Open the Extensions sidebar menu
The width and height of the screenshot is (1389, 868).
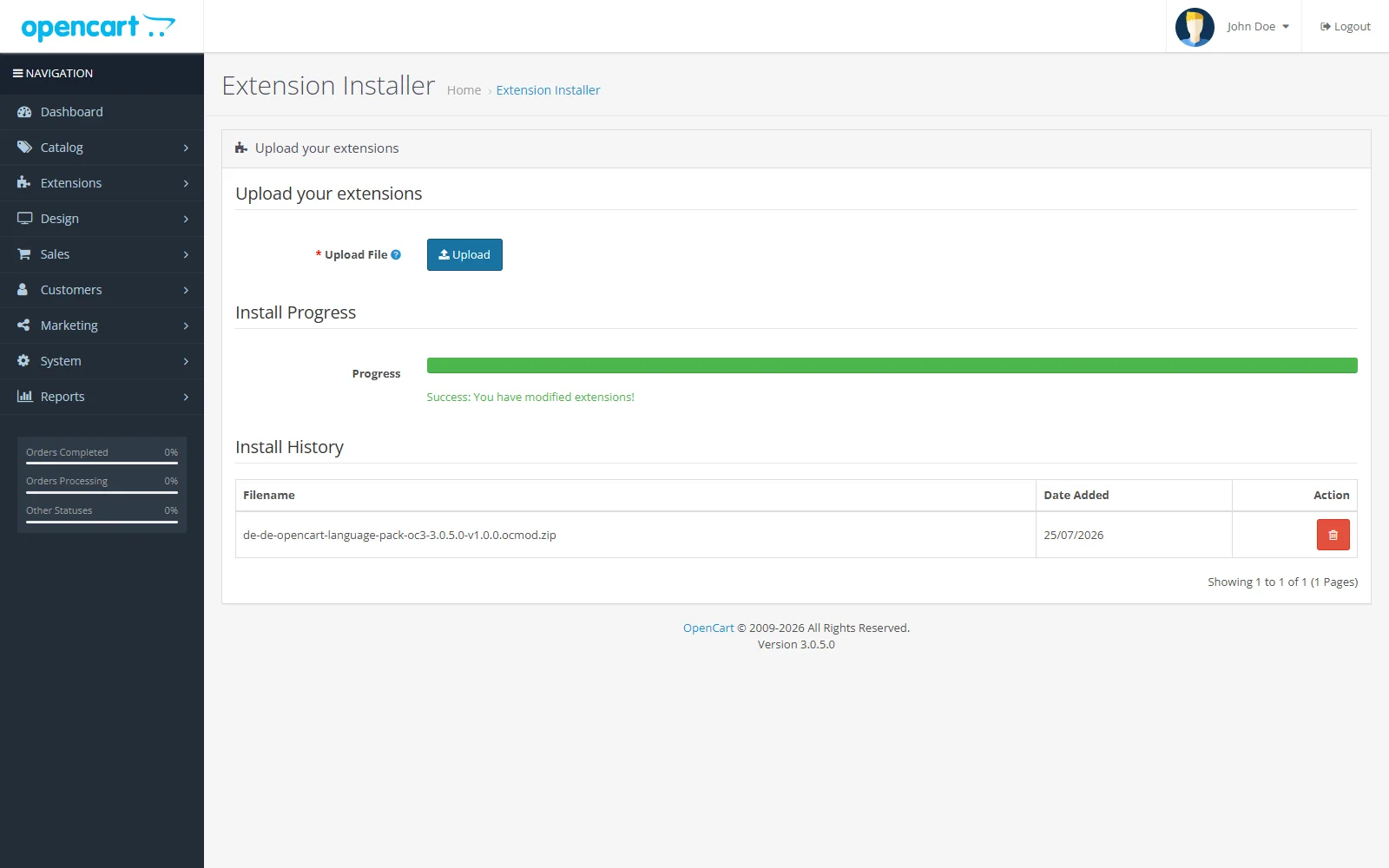(x=102, y=183)
